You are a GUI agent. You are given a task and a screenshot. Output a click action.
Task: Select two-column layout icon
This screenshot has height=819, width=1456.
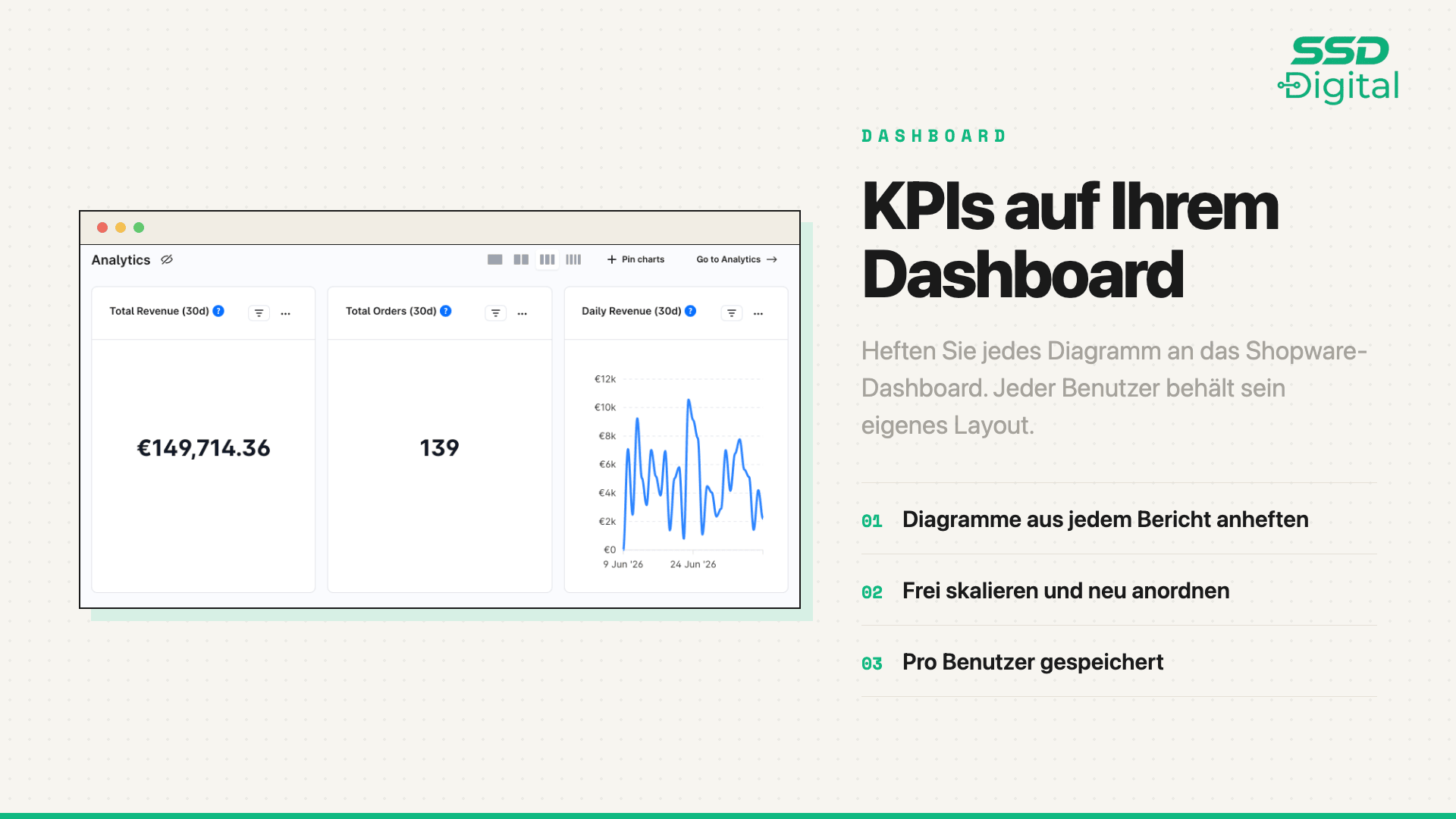521,259
